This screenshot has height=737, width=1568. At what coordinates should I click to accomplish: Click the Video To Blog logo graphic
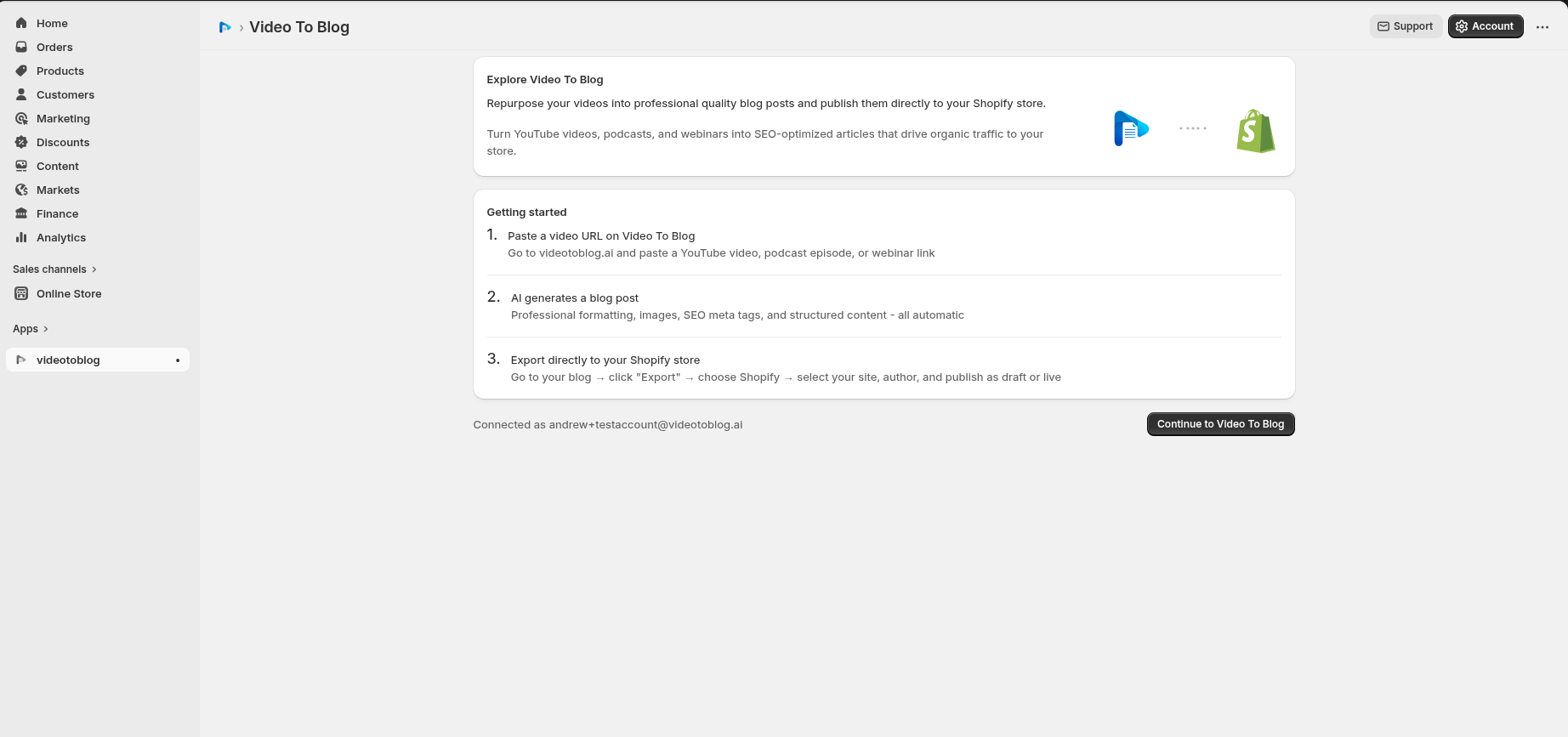(x=1131, y=128)
